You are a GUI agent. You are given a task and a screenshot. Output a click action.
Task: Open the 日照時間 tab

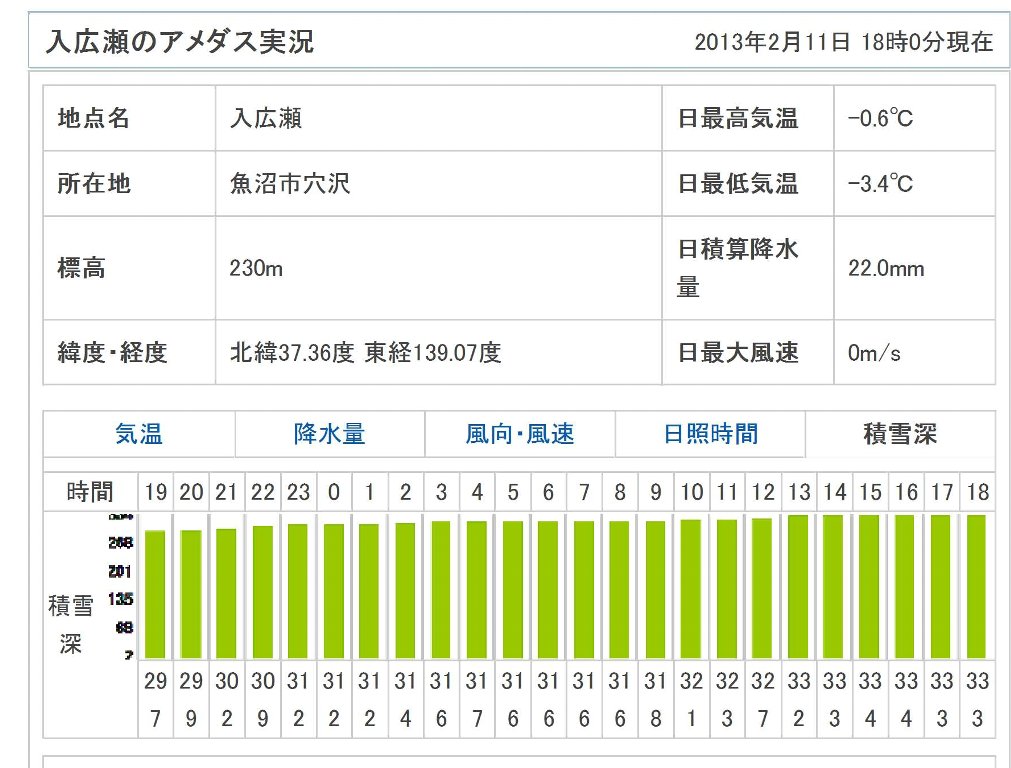click(x=710, y=434)
